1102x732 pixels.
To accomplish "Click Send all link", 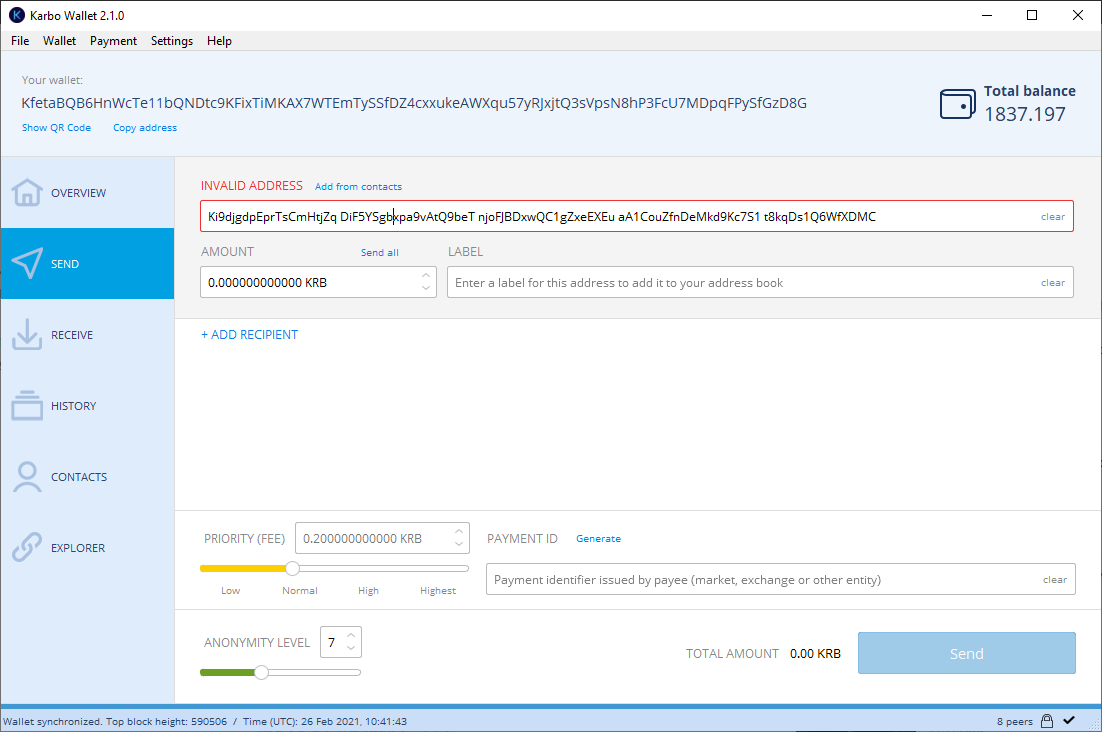I will click(380, 252).
